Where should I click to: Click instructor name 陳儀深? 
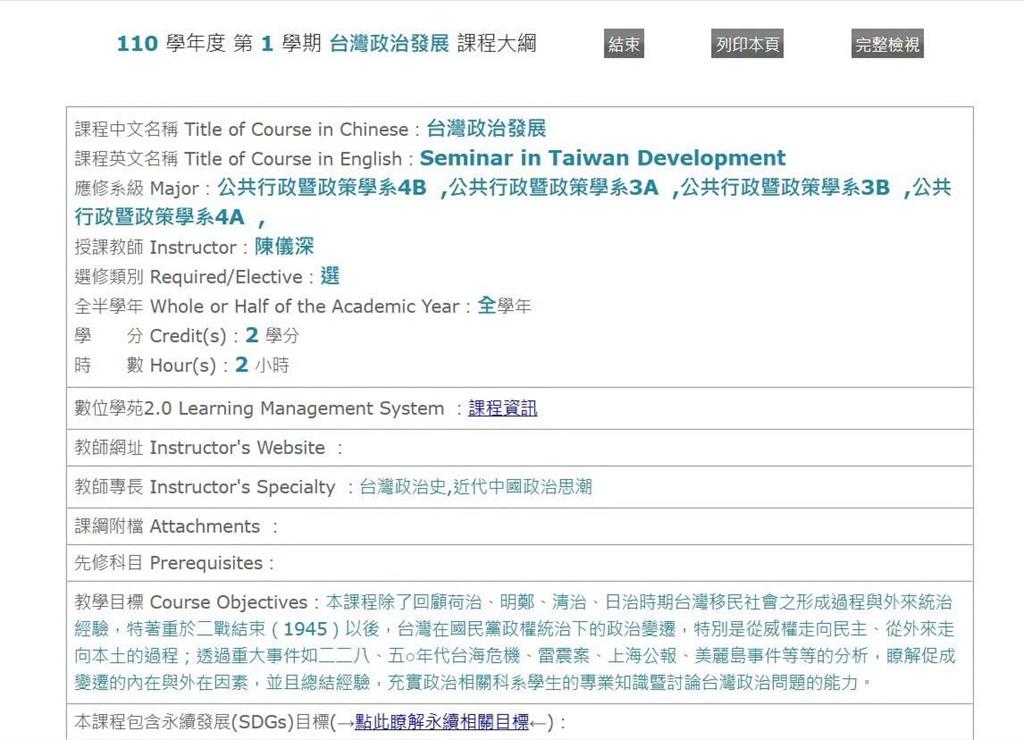[284, 246]
